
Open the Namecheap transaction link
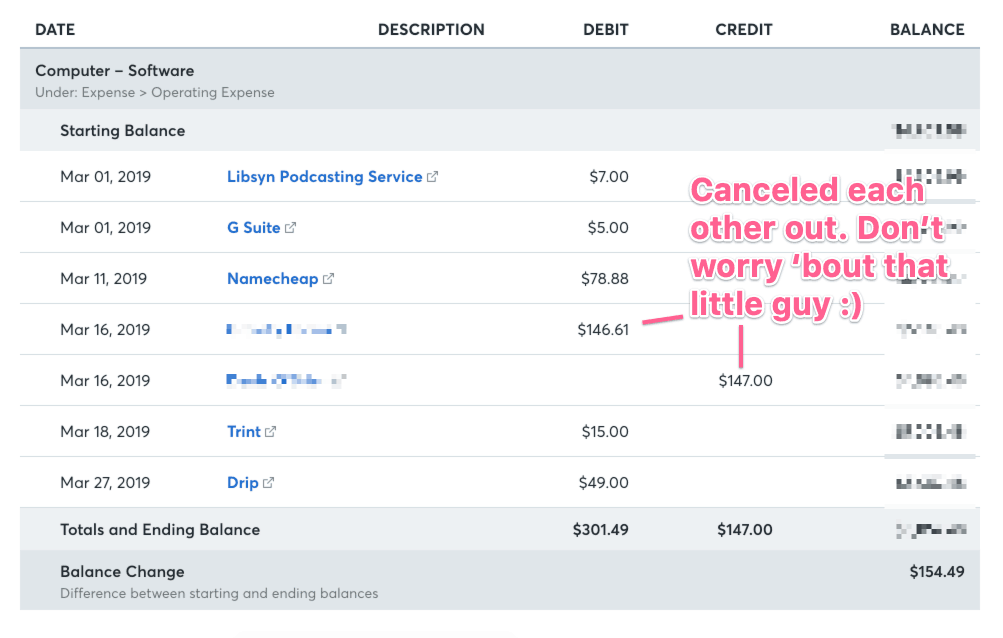point(272,279)
